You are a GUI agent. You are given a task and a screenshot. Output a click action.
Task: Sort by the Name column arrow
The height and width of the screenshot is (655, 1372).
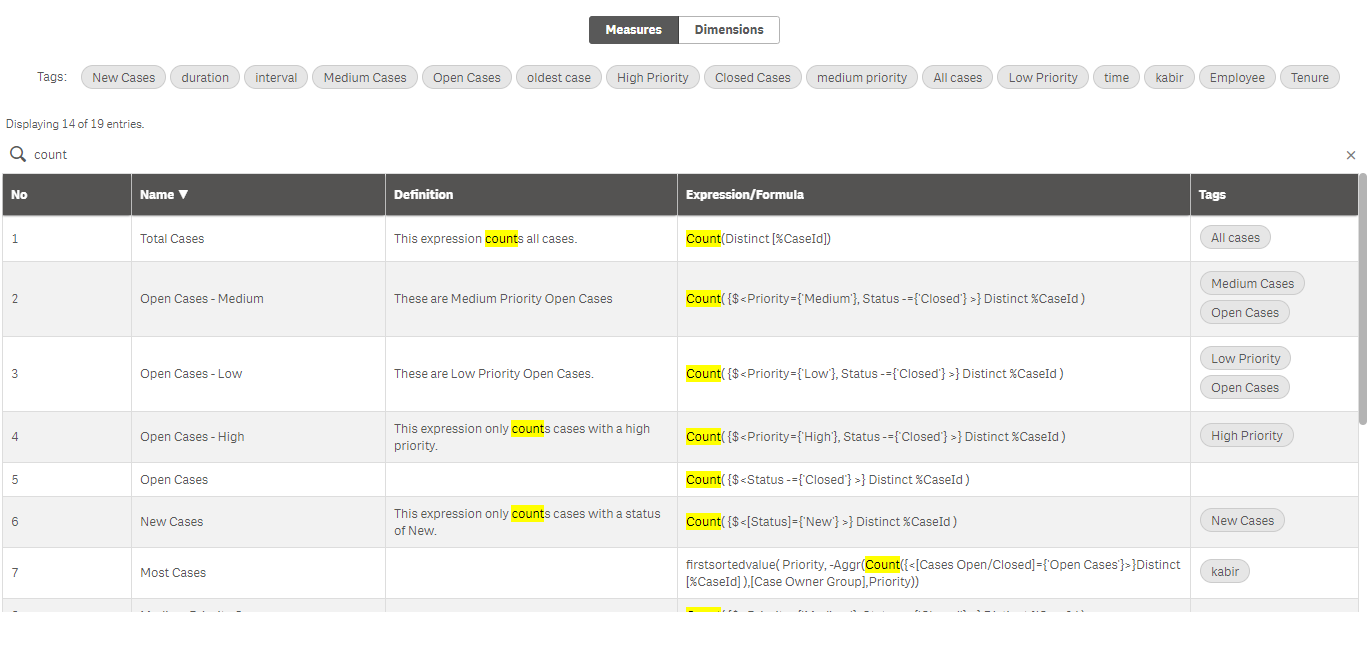(183, 195)
